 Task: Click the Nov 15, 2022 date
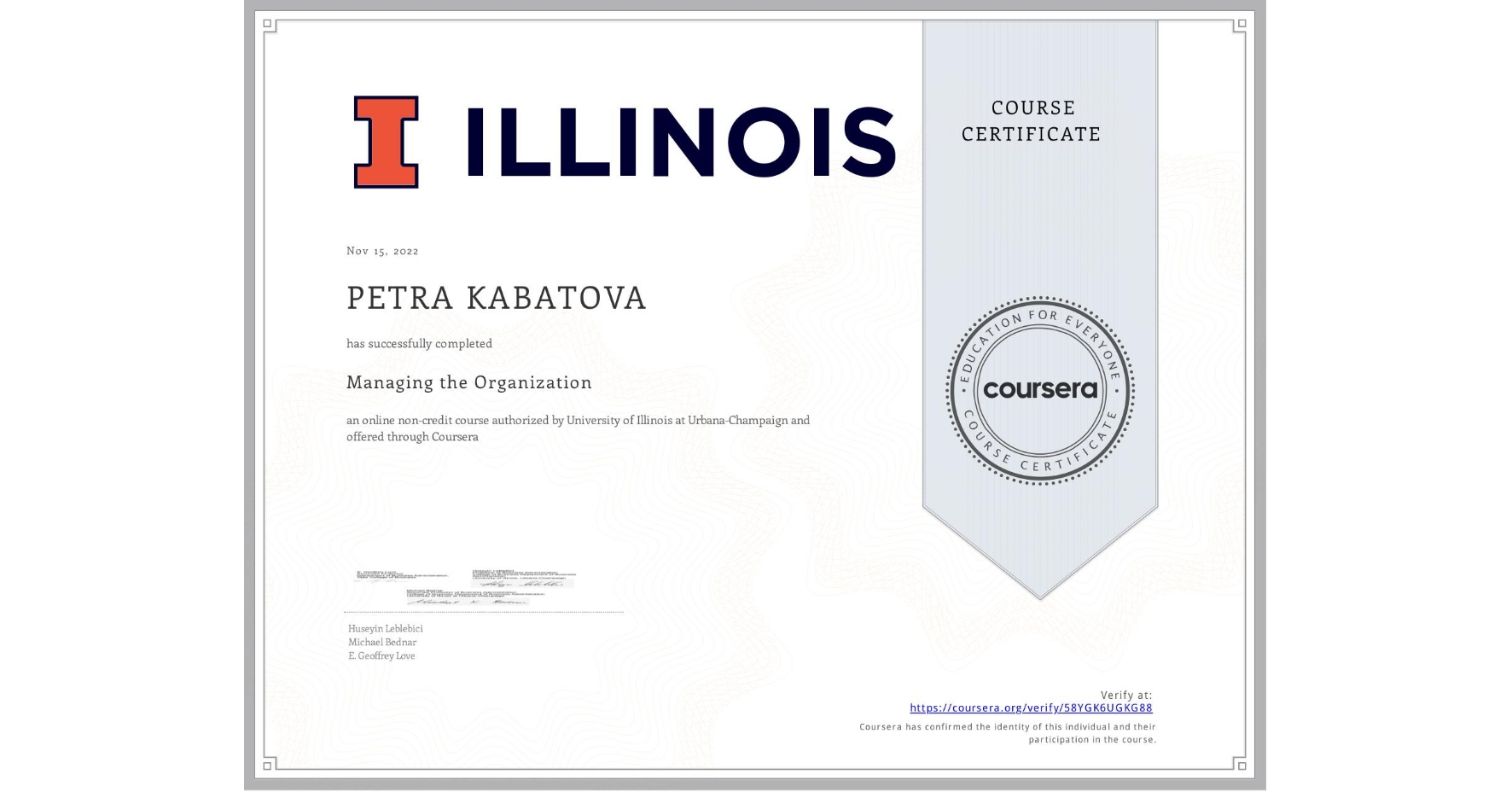[382, 251]
